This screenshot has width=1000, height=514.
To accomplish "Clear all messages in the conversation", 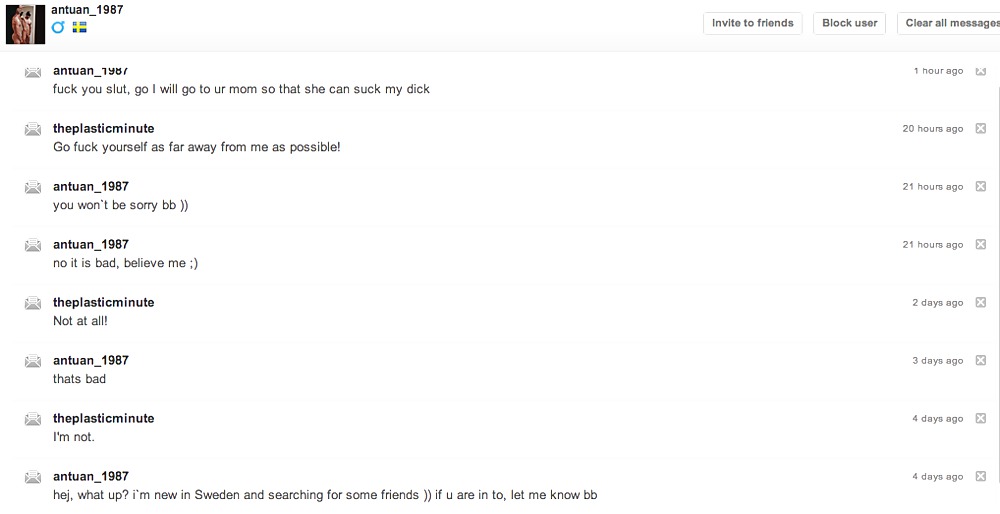I will [x=951, y=23].
